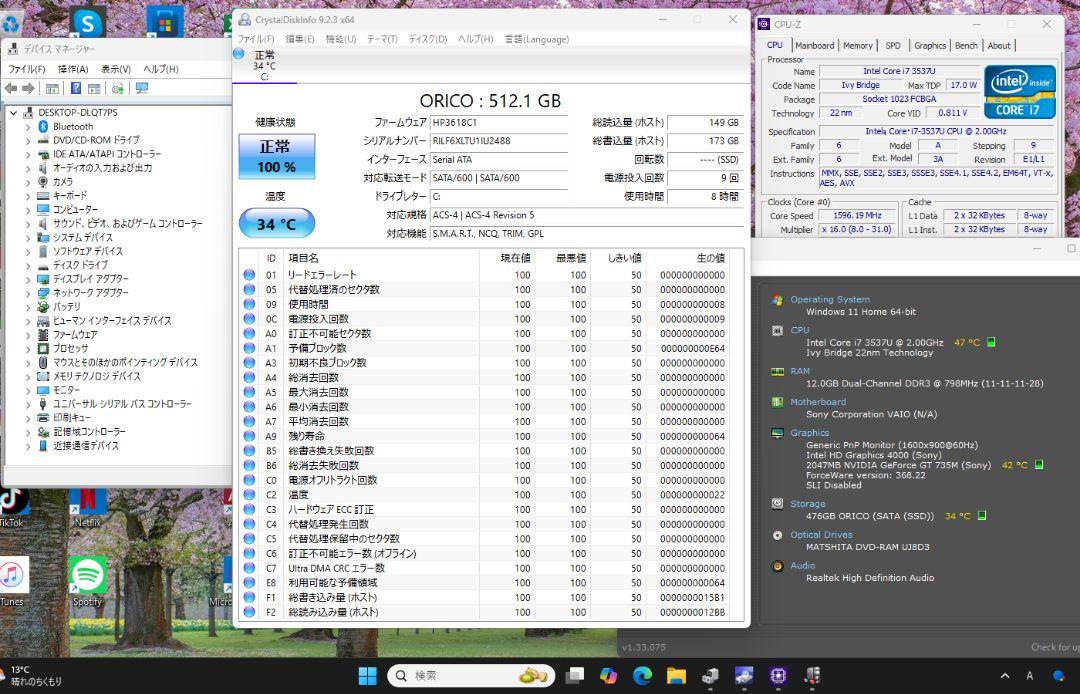Open Task View from the taskbar
Image resolution: width=1080 pixels, height=694 pixels.
pyautogui.click(x=574, y=675)
